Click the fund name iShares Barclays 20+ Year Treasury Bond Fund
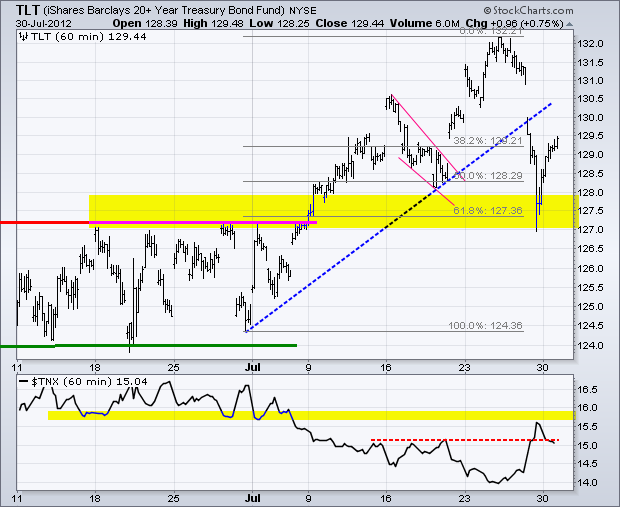 pos(164,10)
